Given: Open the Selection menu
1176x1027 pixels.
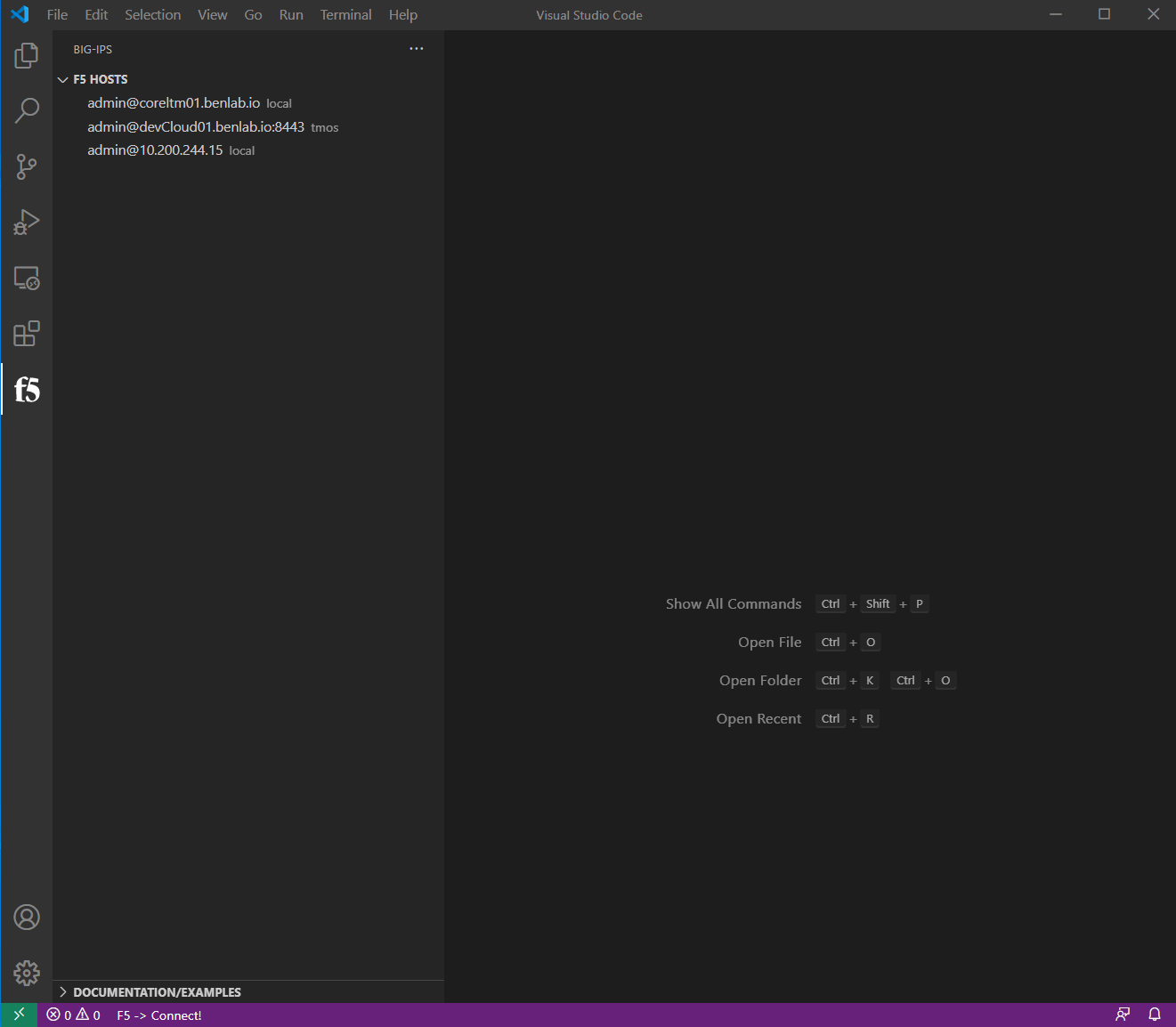Looking at the screenshot, I should (153, 14).
